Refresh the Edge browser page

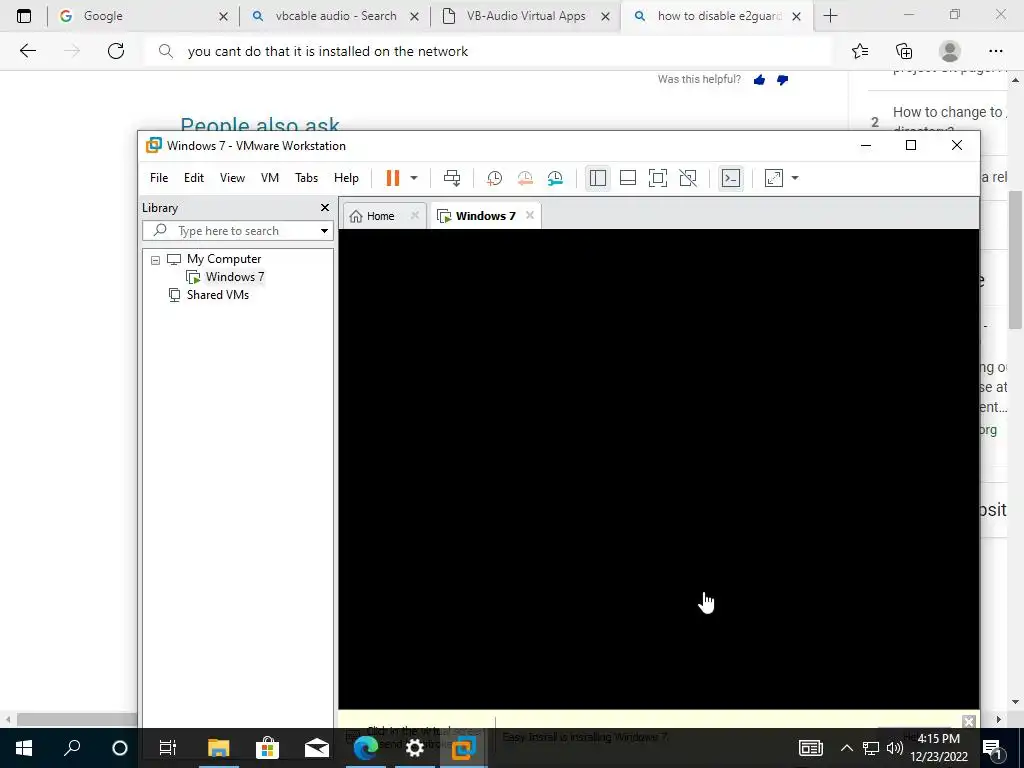pos(116,51)
